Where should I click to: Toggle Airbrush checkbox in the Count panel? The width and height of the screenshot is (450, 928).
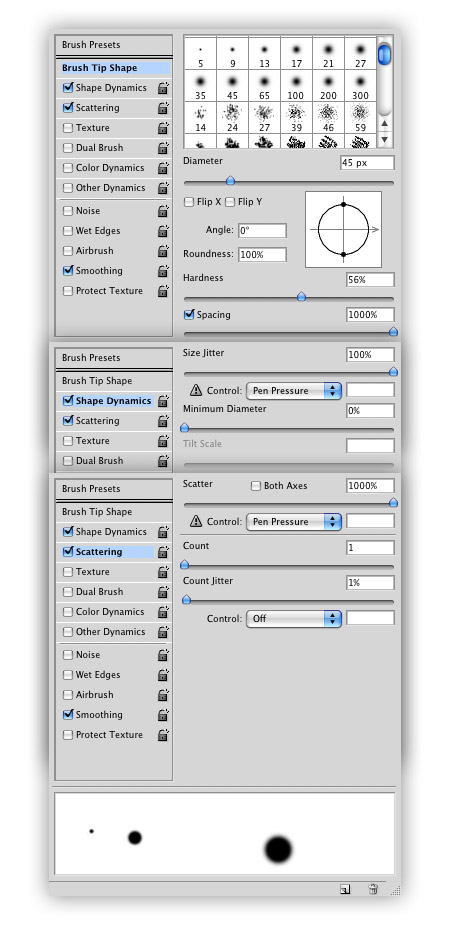pyautogui.click(x=68, y=695)
